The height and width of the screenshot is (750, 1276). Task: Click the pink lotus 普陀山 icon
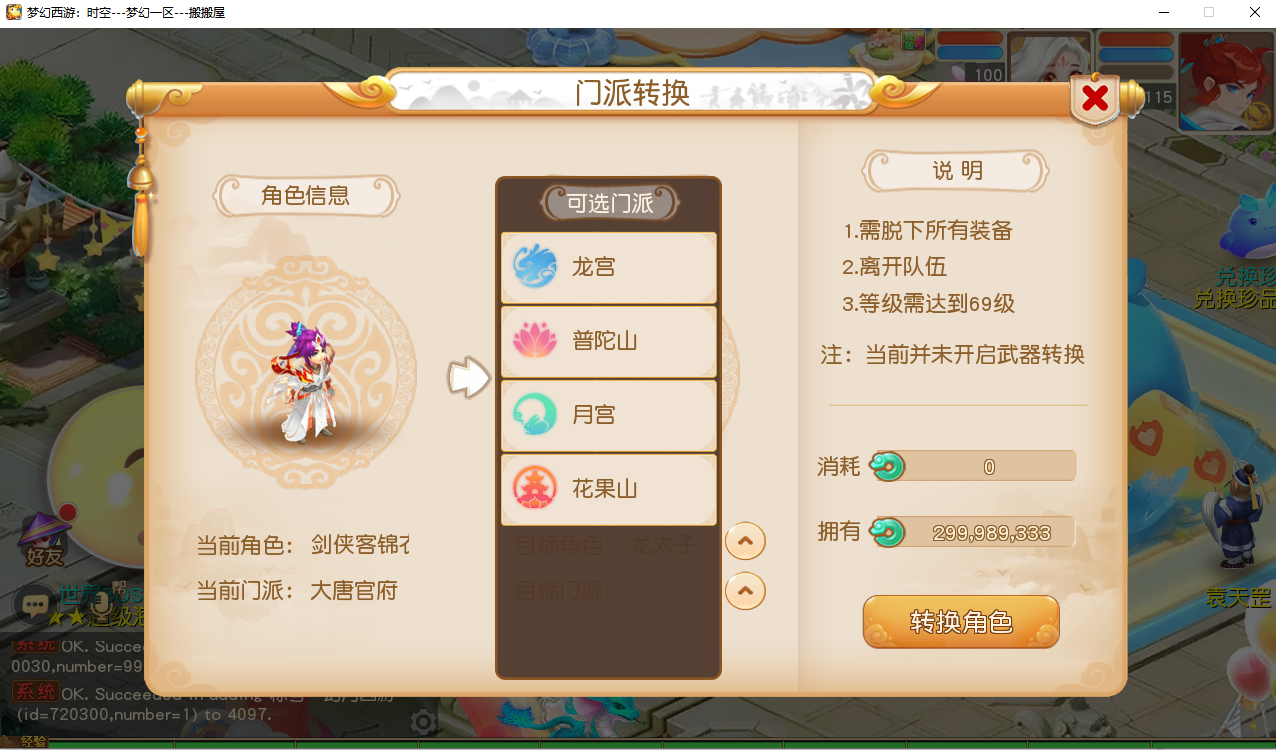[x=535, y=341]
